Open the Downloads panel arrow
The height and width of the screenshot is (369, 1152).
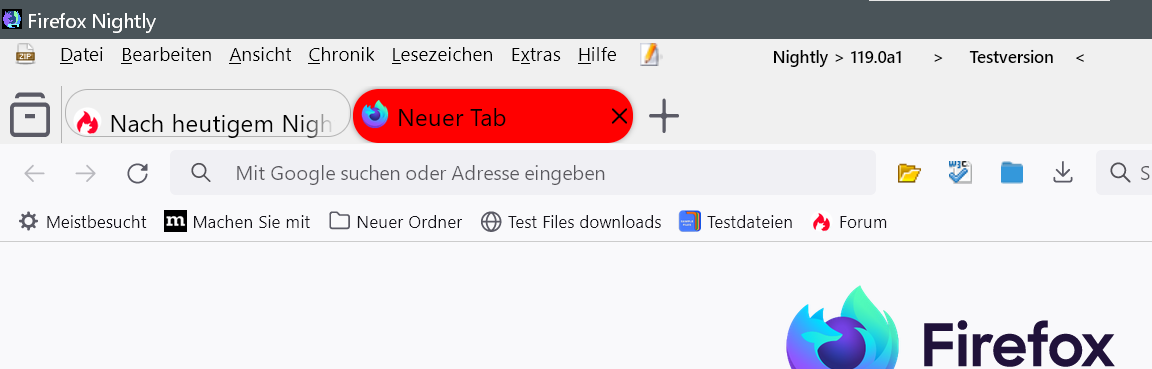(x=1062, y=173)
